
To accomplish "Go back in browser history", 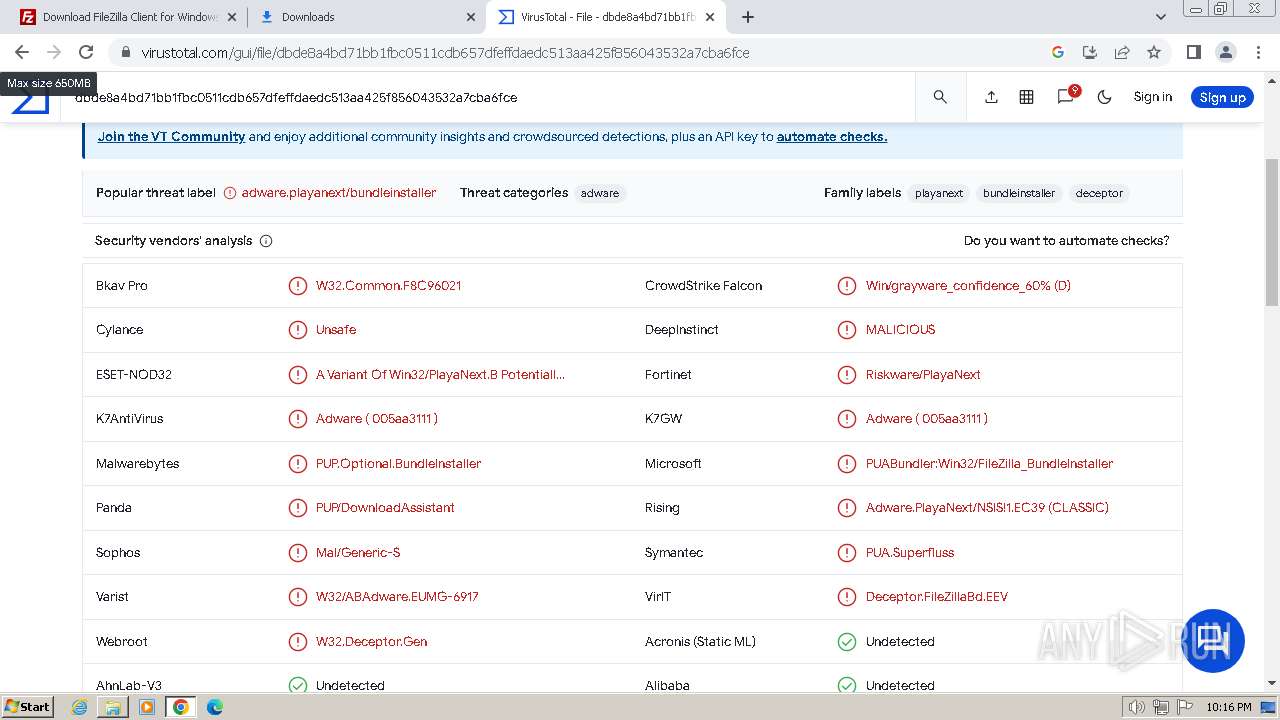I will tap(22, 52).
